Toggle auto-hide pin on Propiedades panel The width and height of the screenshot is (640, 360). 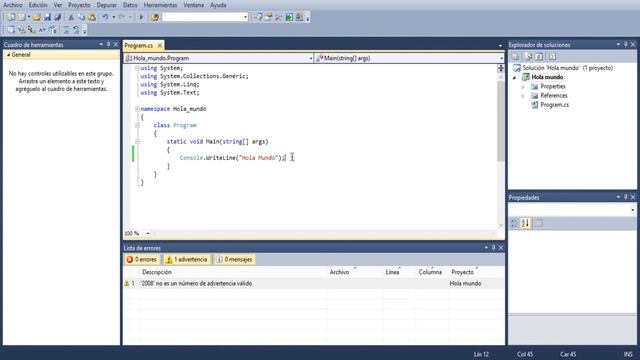point(625,197)
